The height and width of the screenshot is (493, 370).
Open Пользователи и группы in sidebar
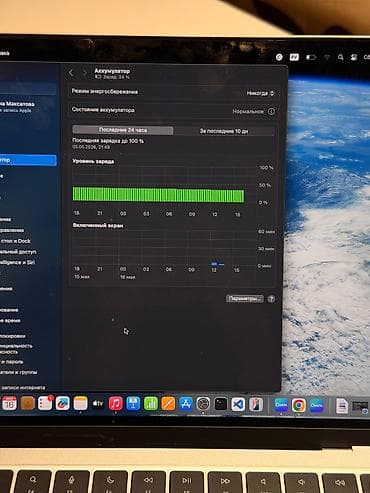[19, 372]
